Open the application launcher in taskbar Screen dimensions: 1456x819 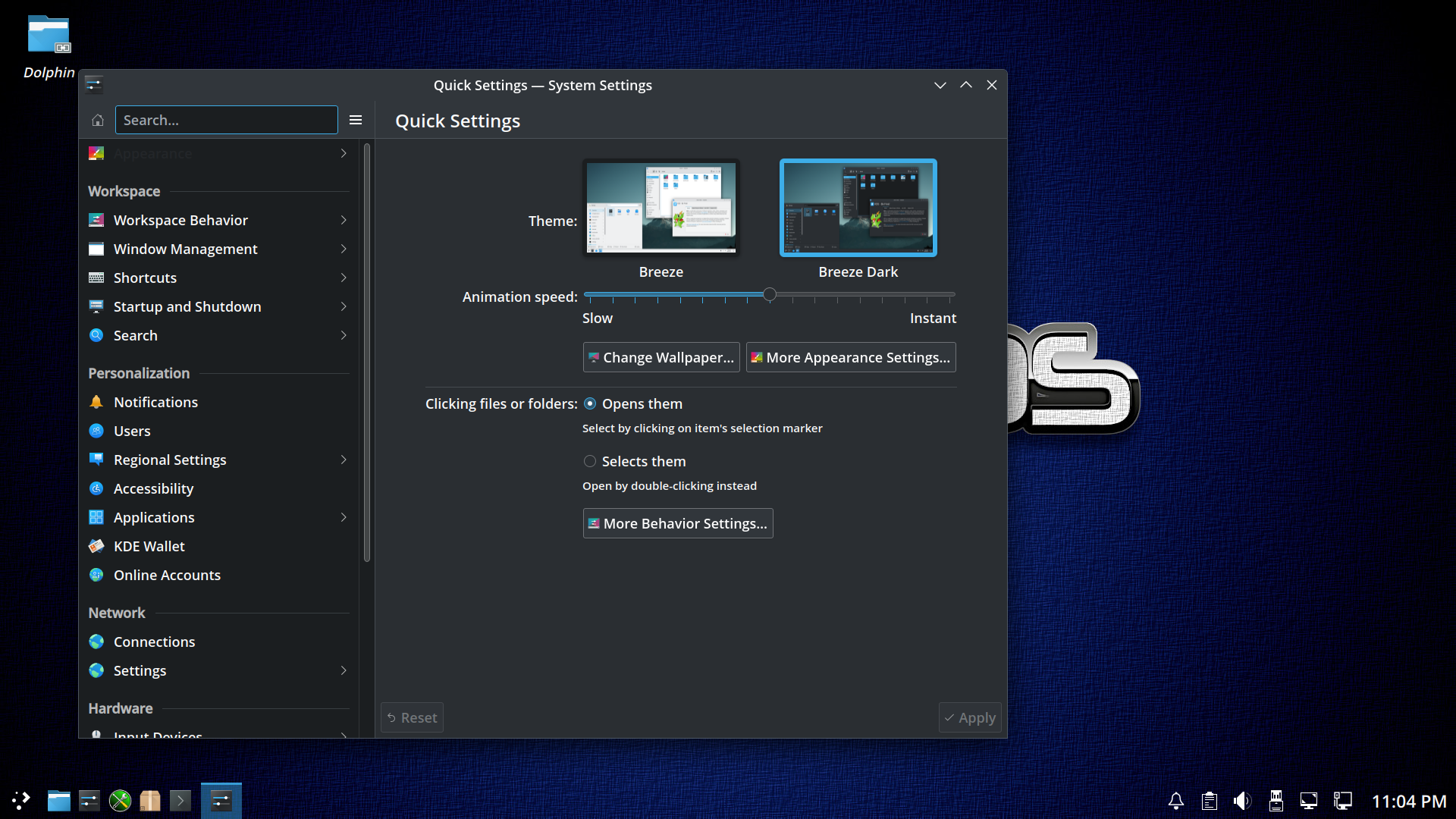[21, 801]
